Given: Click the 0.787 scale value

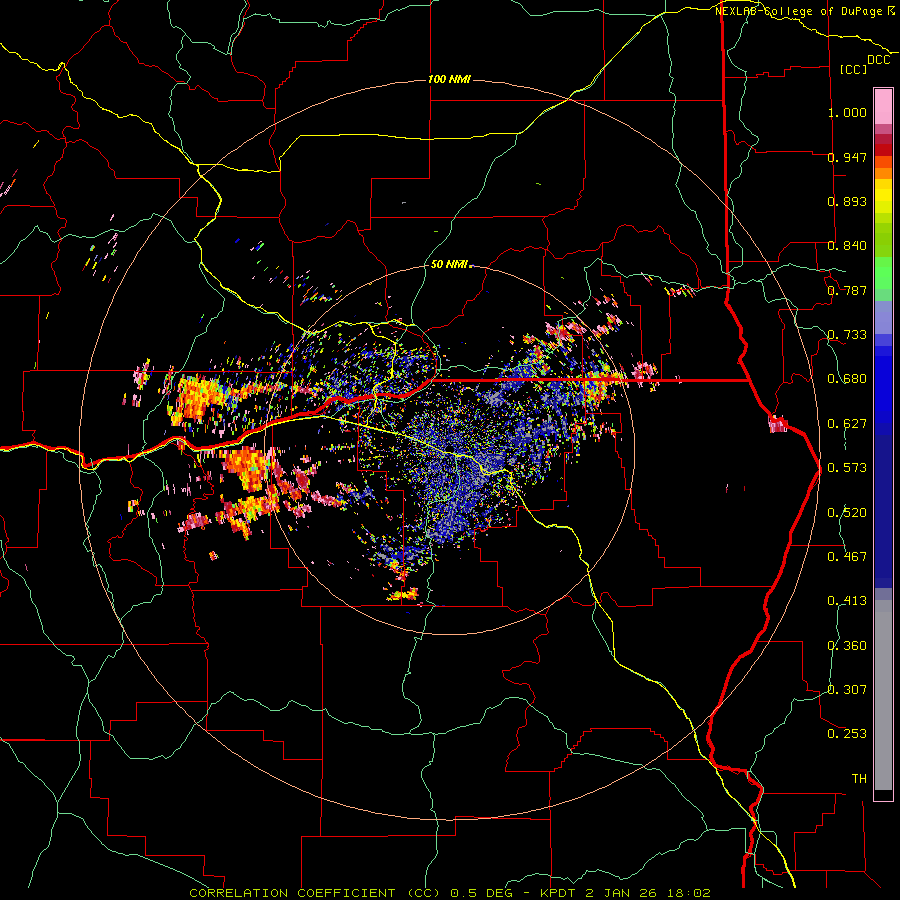Looking at the screenshot, I should (x=847, y=290).
